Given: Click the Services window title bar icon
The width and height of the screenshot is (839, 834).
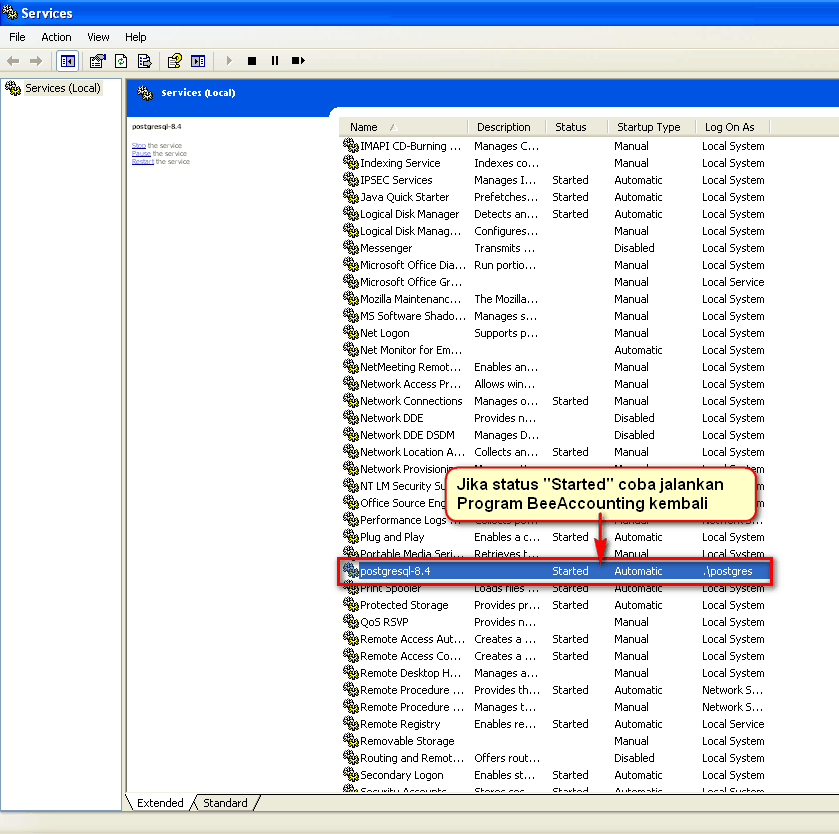Looking at the screenshot, I should pyautogui.click(x=10, y=12).
